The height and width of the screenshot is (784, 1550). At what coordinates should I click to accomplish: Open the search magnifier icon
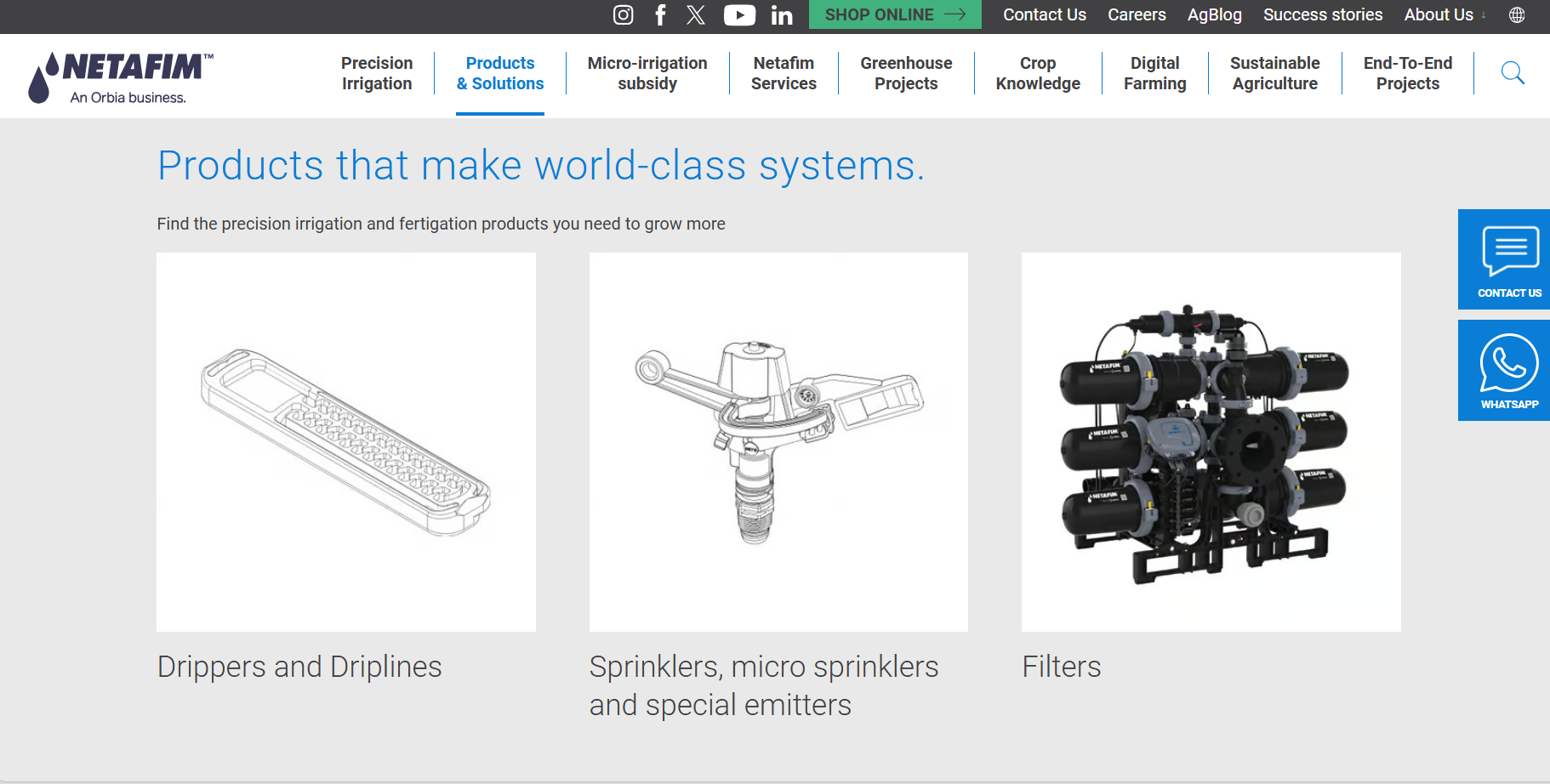click(1513, 73)
